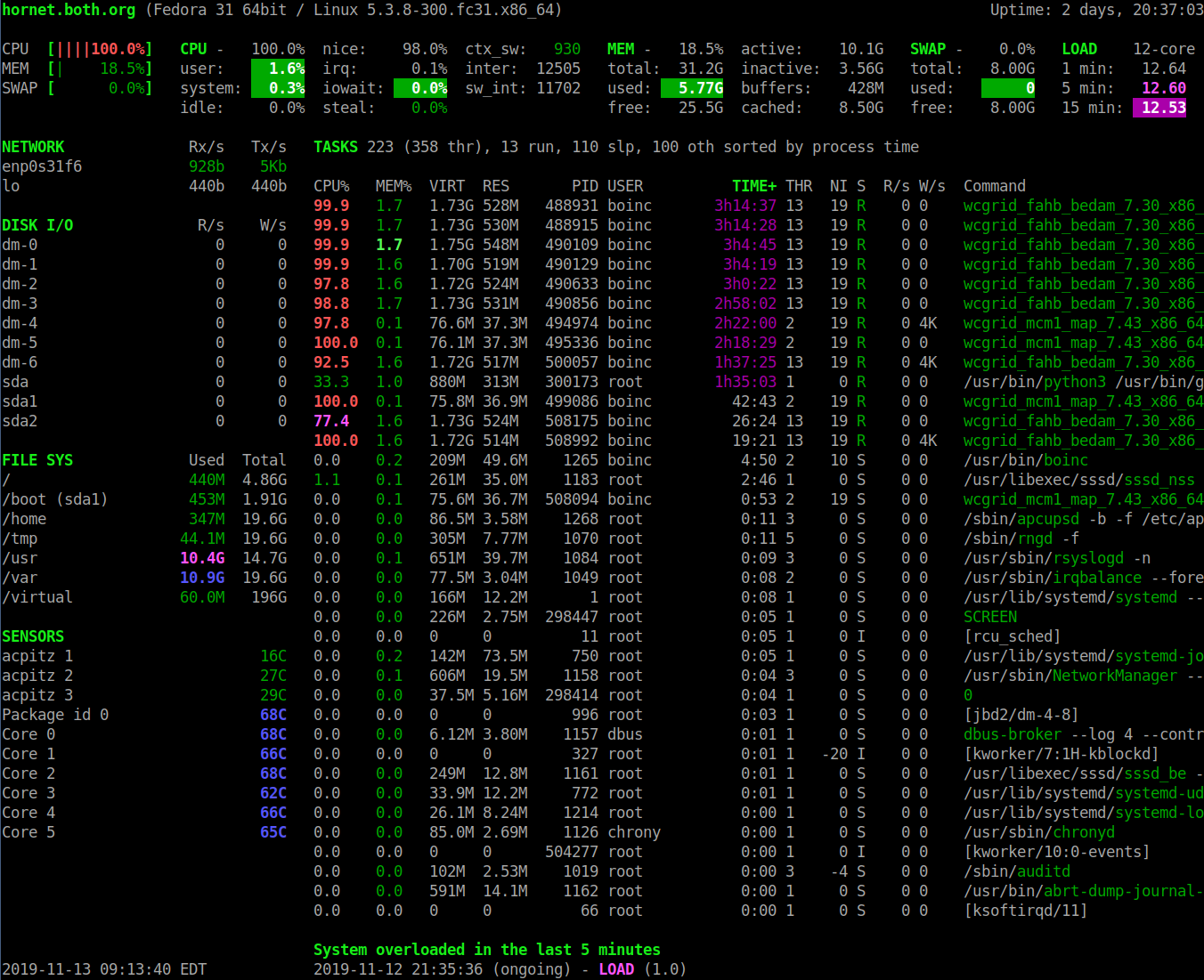Click the System overloaded alert message
The width and height of the screenshot is (1204, 980).
pyautogui.click(x=486, y=950)
